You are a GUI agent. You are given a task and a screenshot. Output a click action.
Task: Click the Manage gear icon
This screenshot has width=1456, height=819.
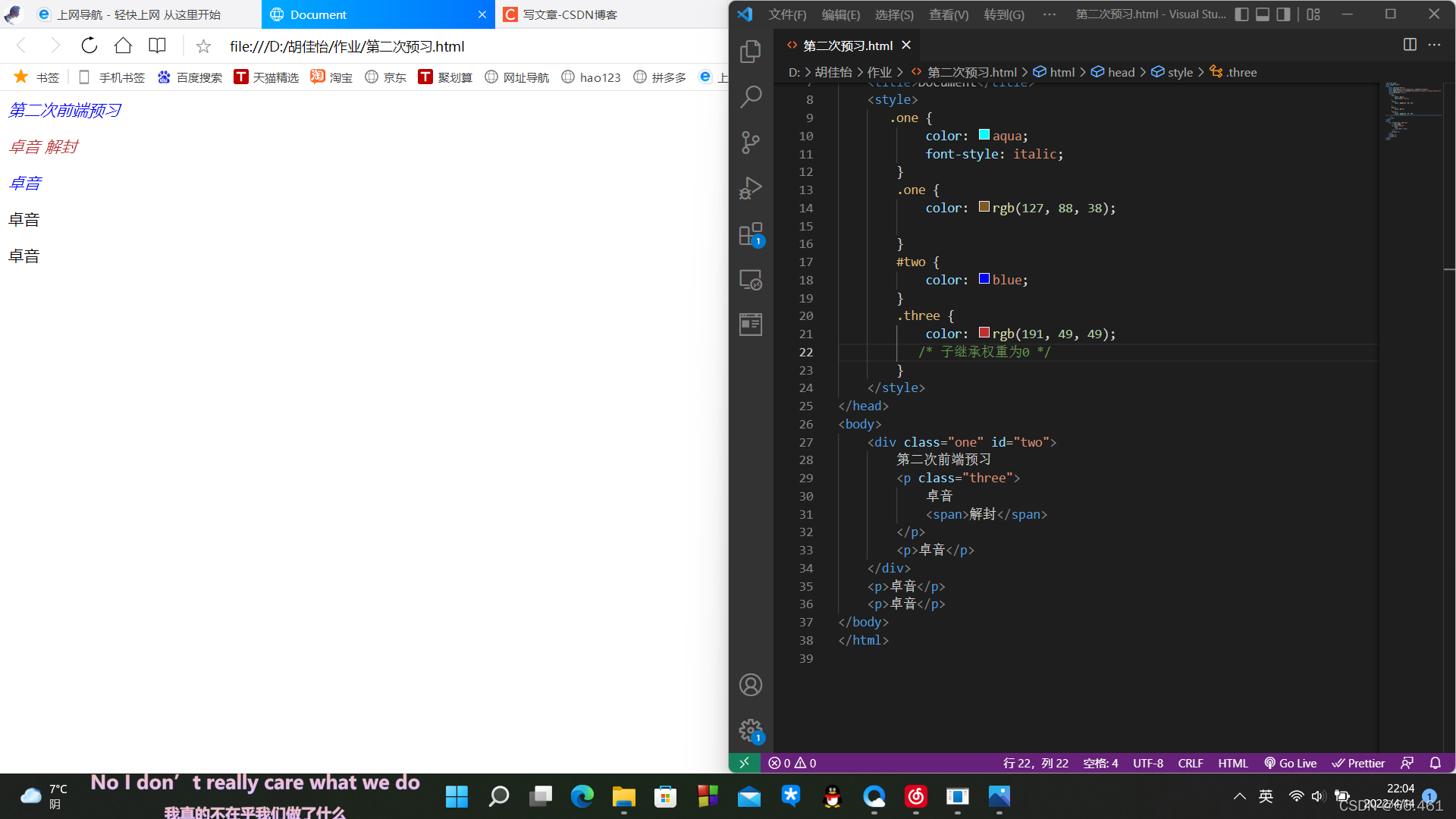point(750,730)
